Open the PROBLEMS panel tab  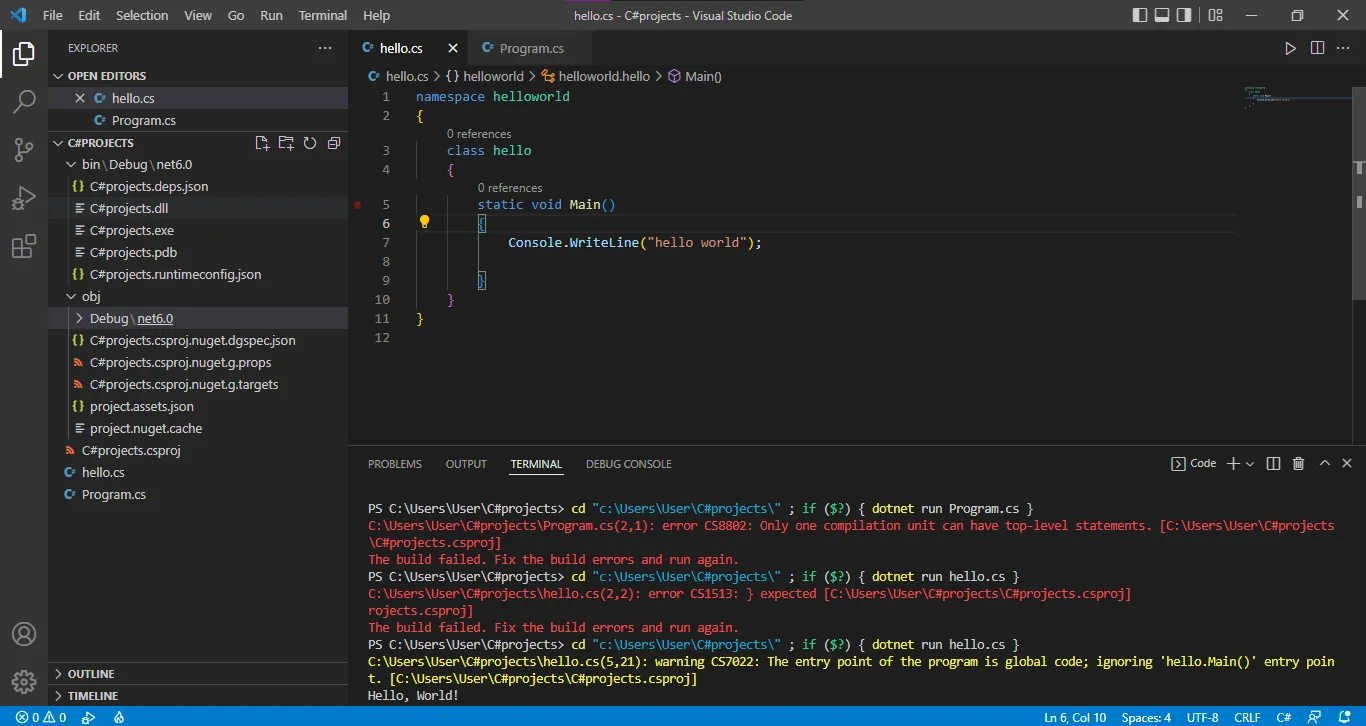394,464
